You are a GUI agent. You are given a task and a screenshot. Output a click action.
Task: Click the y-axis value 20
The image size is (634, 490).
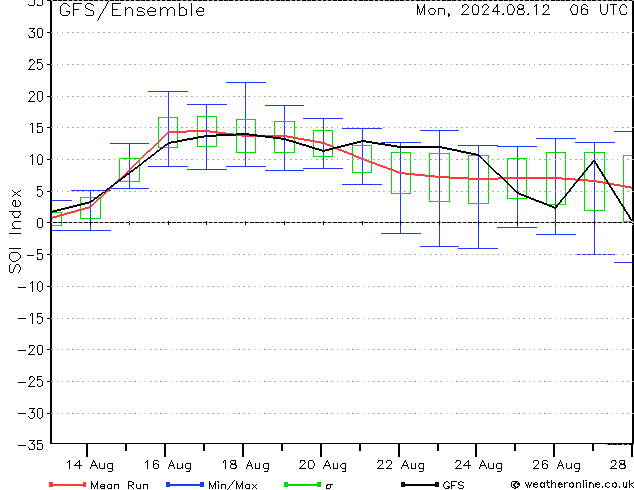(x=35, y=96)
